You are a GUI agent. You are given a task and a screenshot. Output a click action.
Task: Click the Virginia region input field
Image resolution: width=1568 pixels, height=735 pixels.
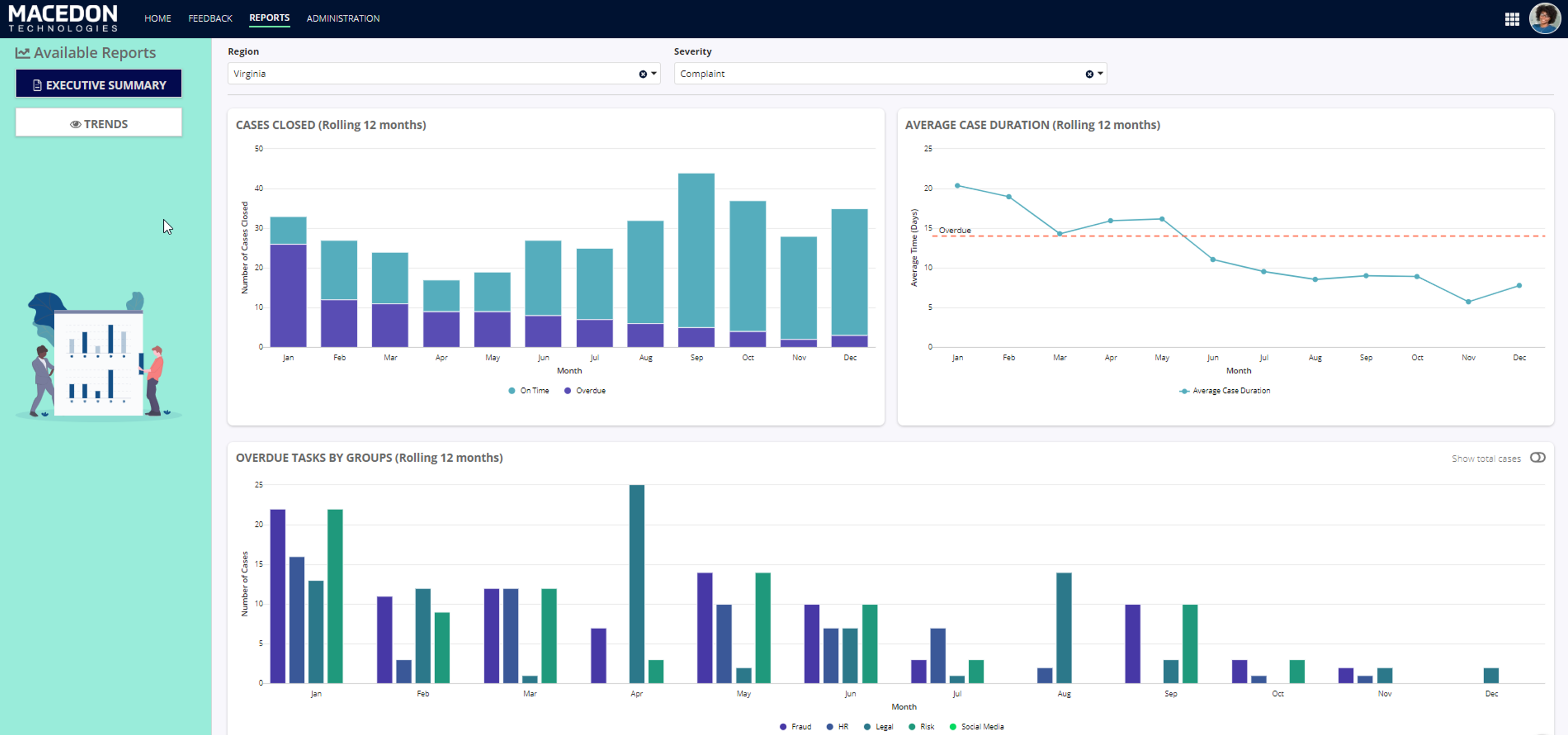coord(444,74)
